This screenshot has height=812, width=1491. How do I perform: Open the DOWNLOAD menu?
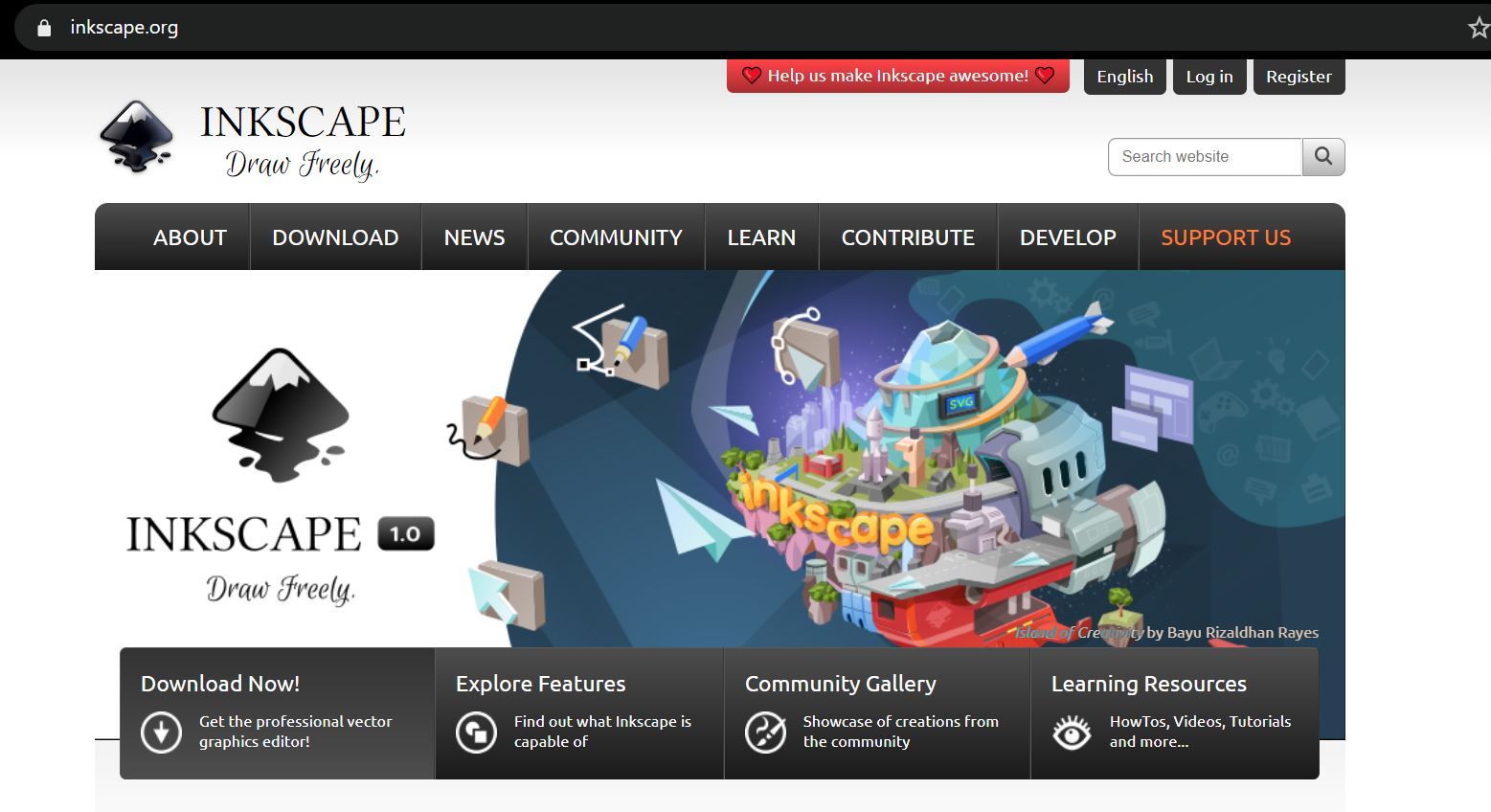[335, 237]
